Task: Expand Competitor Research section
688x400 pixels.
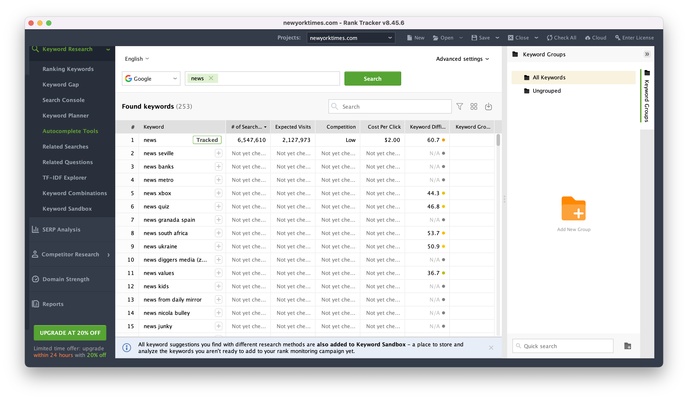Action: 70,254
